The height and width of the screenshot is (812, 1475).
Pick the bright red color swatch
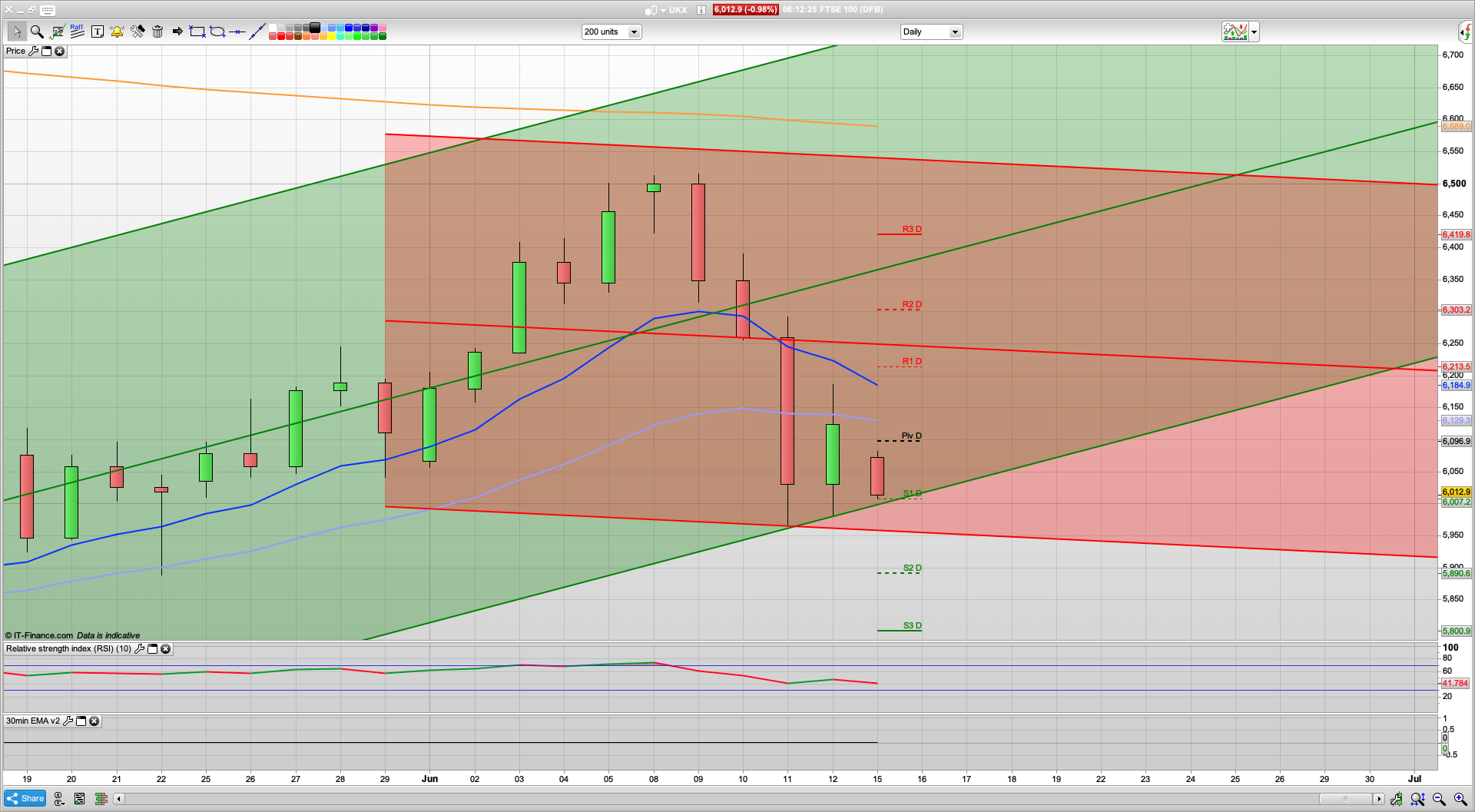click(281, 36)
